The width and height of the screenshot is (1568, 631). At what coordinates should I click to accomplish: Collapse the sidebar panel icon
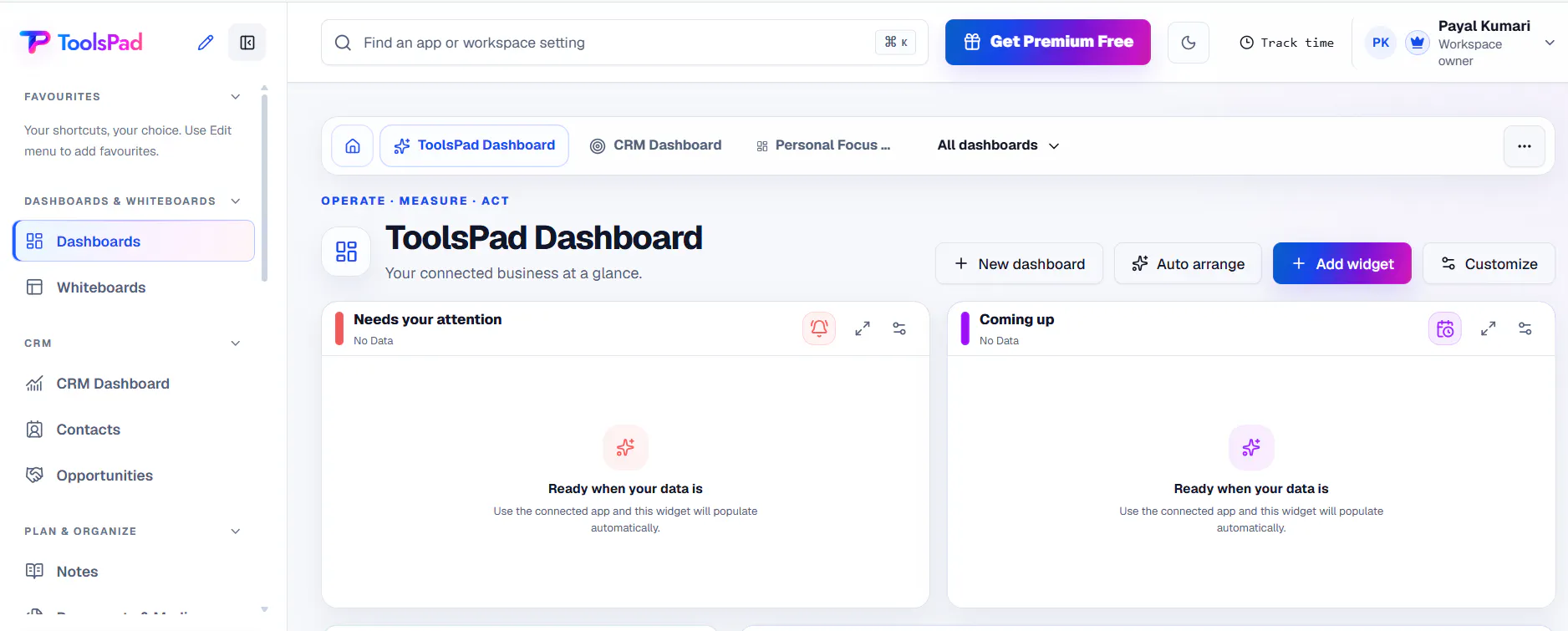pyautogui.click(x=247, y=43)
